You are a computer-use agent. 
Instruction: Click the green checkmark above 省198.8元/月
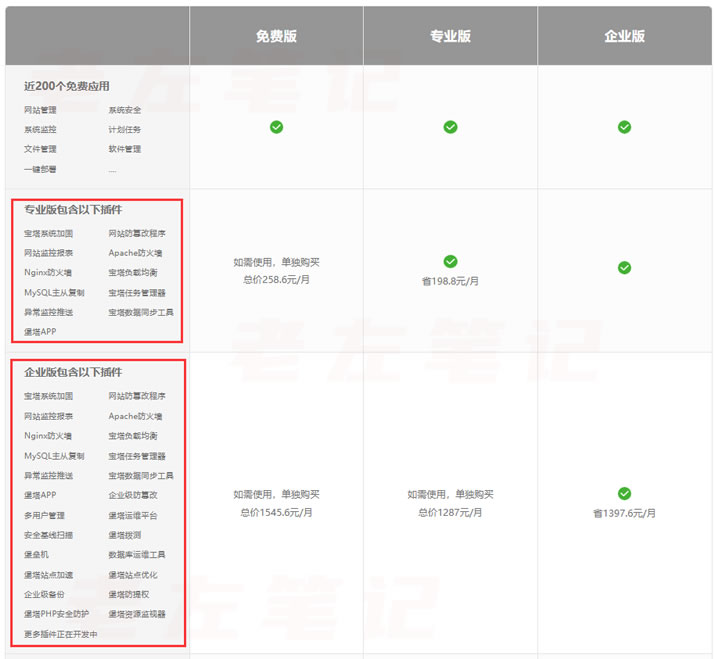[450, 261]
